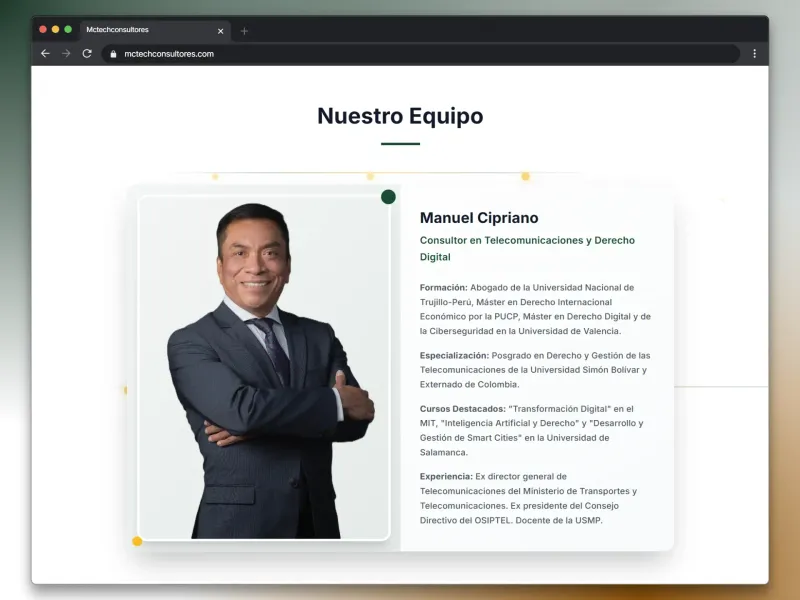Click the back navigation arrow
This screenshot has width=800, height=600.
click(45, 54)
